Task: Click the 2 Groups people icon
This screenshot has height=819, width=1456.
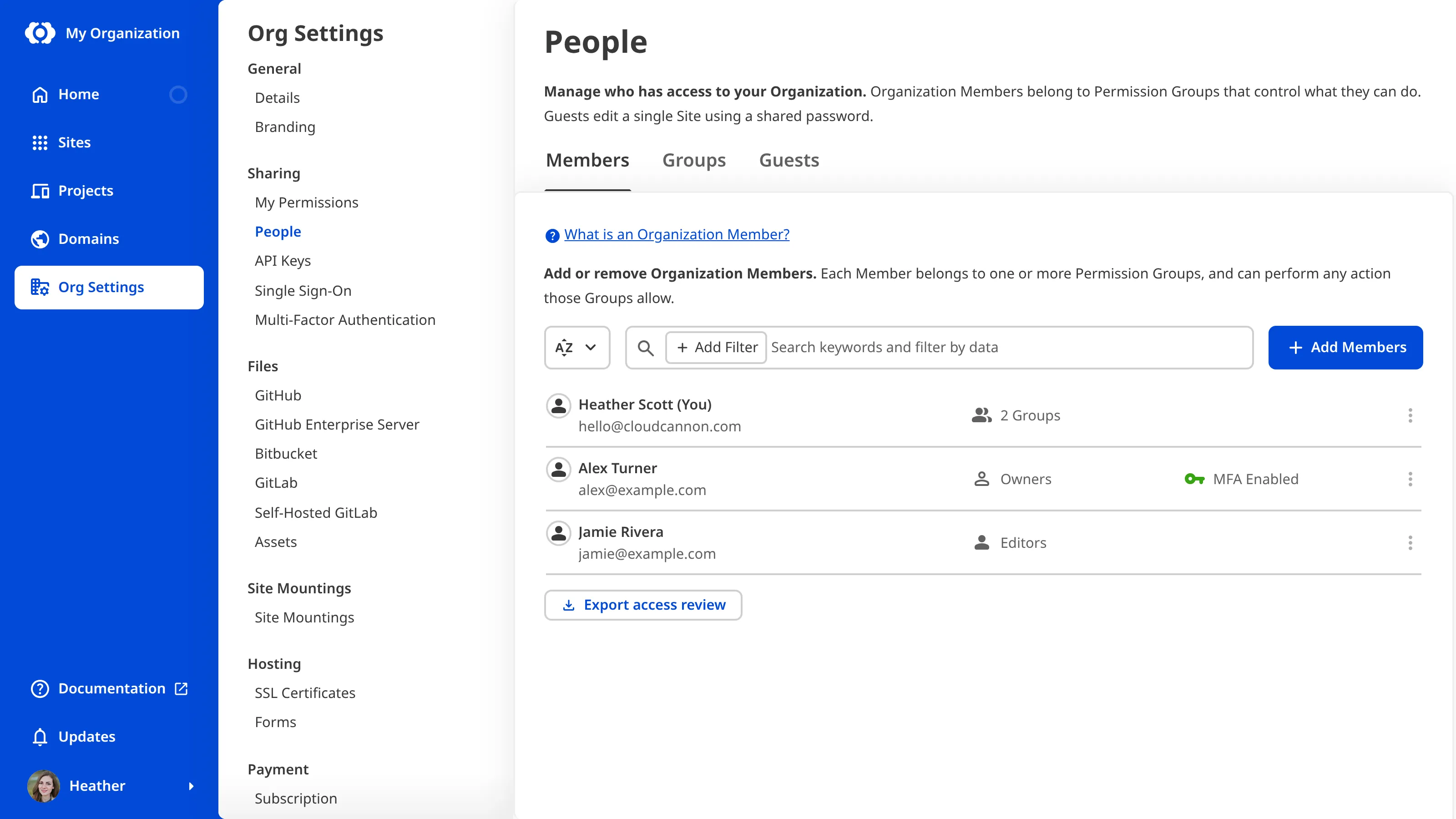Action: [982, 415]
